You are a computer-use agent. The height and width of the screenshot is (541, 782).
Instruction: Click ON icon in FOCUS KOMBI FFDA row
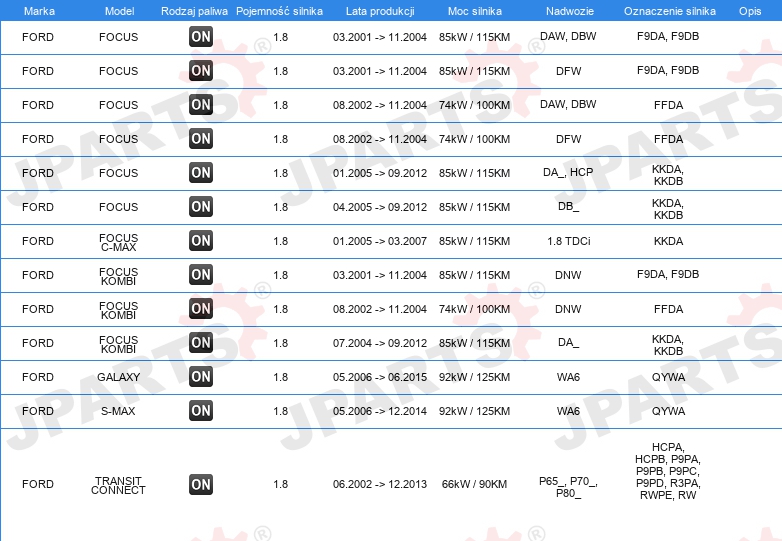point(201,309)
